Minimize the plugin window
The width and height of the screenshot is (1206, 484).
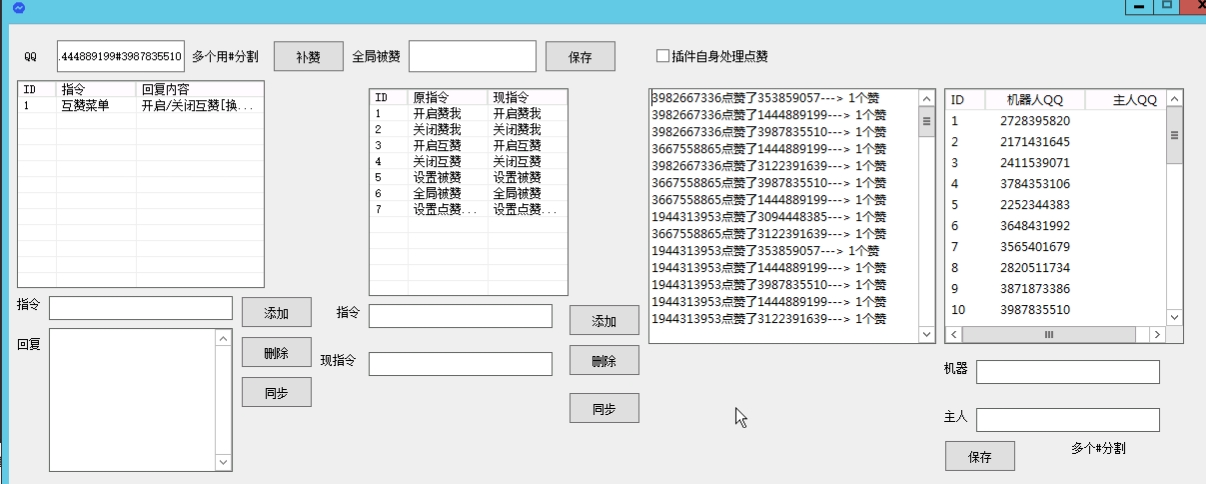tap(1138, 7)
